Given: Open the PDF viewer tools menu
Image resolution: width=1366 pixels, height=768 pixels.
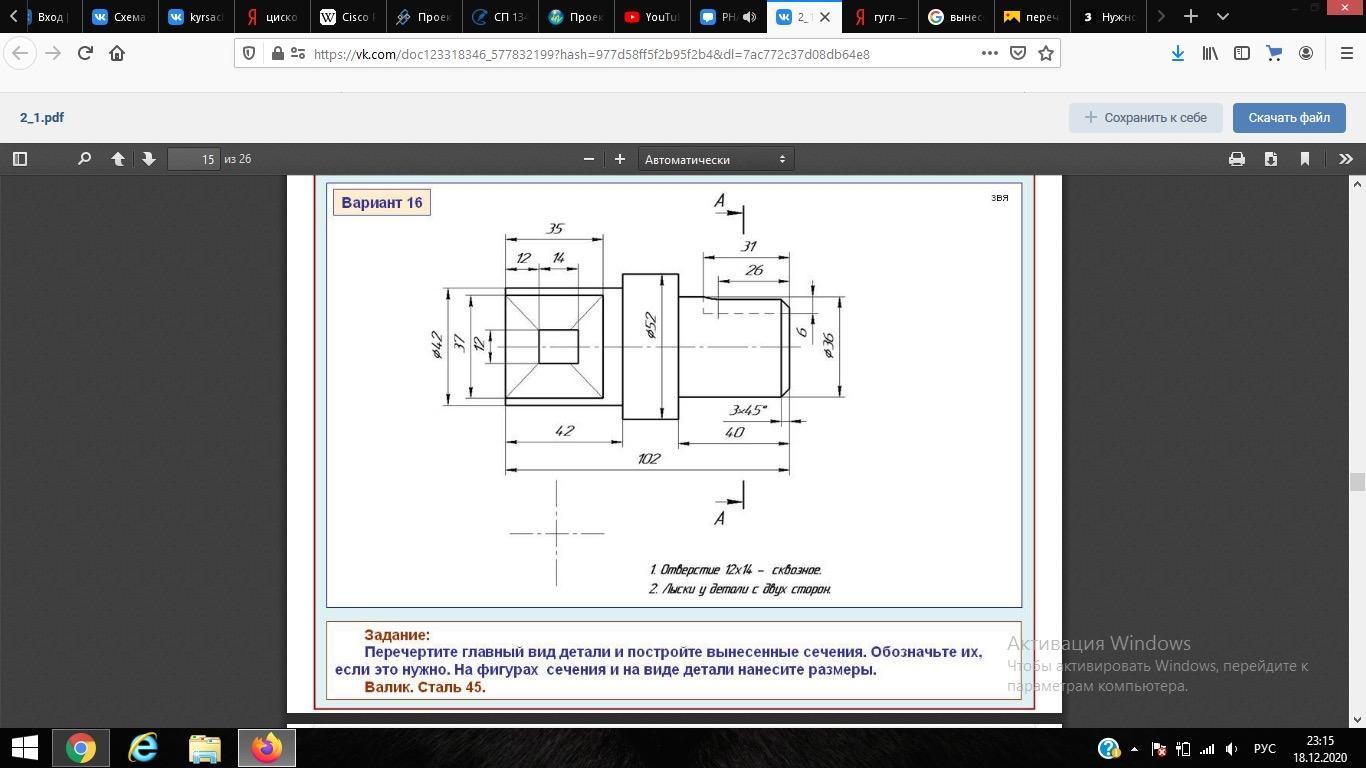Looking at the screenshot, I should [1346, 159].
